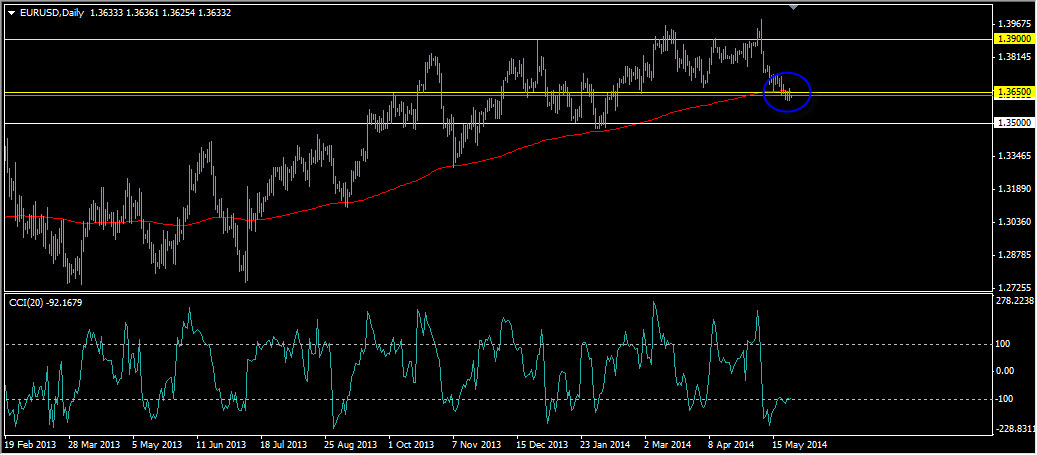Click the 25 Aug 2013 date label
The height and width of the screenshot is (455, 1037).
coord(351,444)
